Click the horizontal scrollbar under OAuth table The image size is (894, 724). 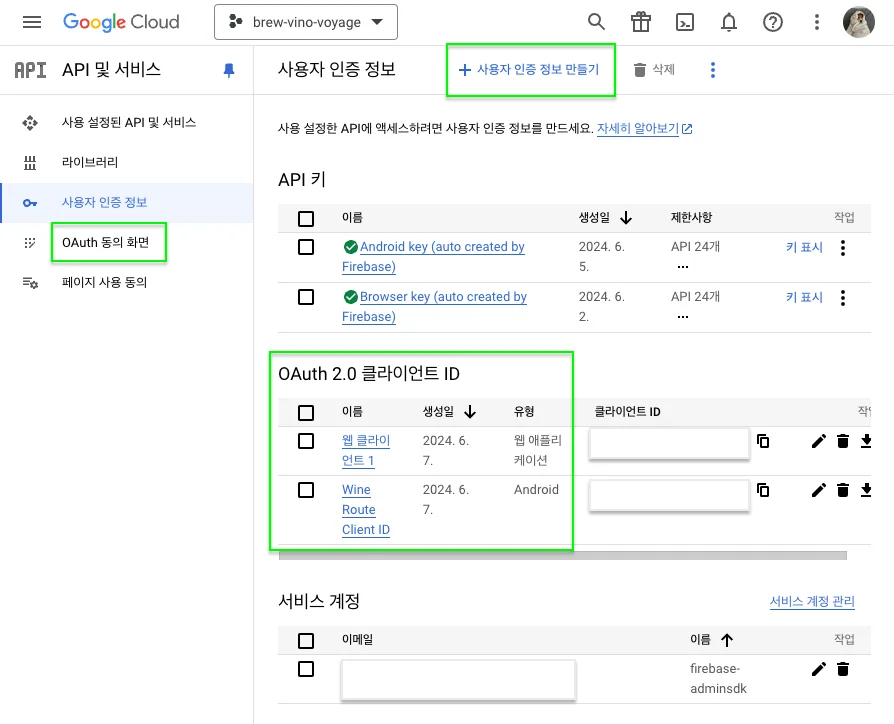click(560, 555)
